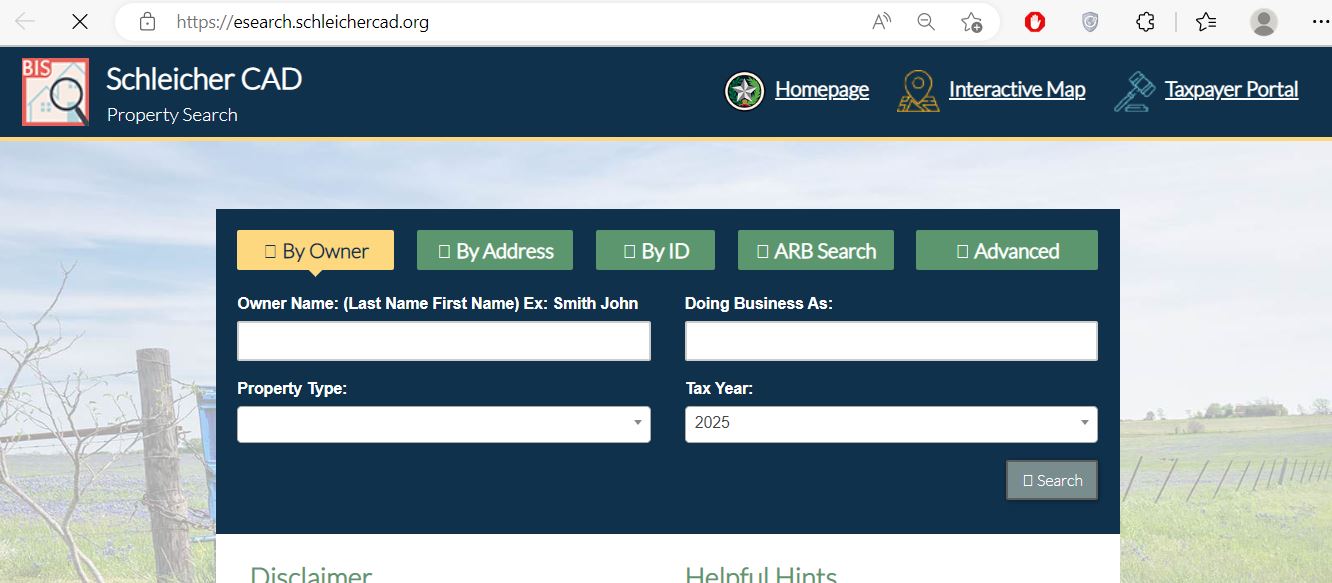1332x583 pixels.
Task: Click the BIS Schleicher CAD logo icon
Action: (x=55, y=92)
